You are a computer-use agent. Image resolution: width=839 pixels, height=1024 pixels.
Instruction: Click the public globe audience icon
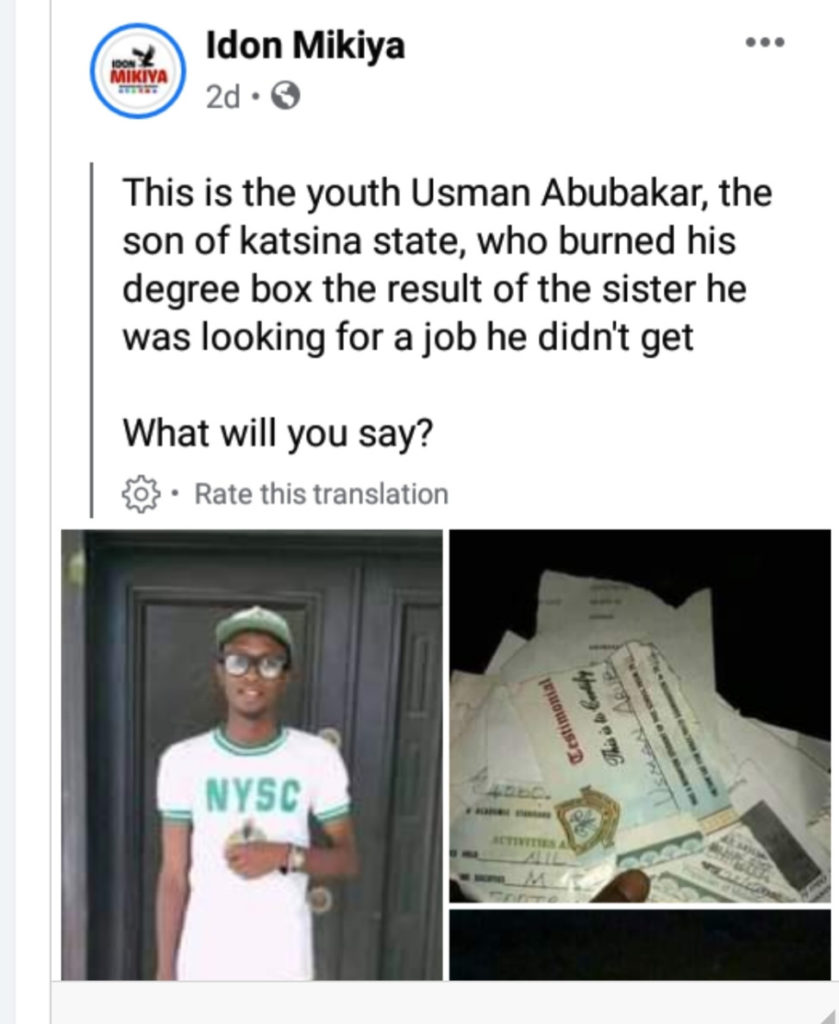286,96
